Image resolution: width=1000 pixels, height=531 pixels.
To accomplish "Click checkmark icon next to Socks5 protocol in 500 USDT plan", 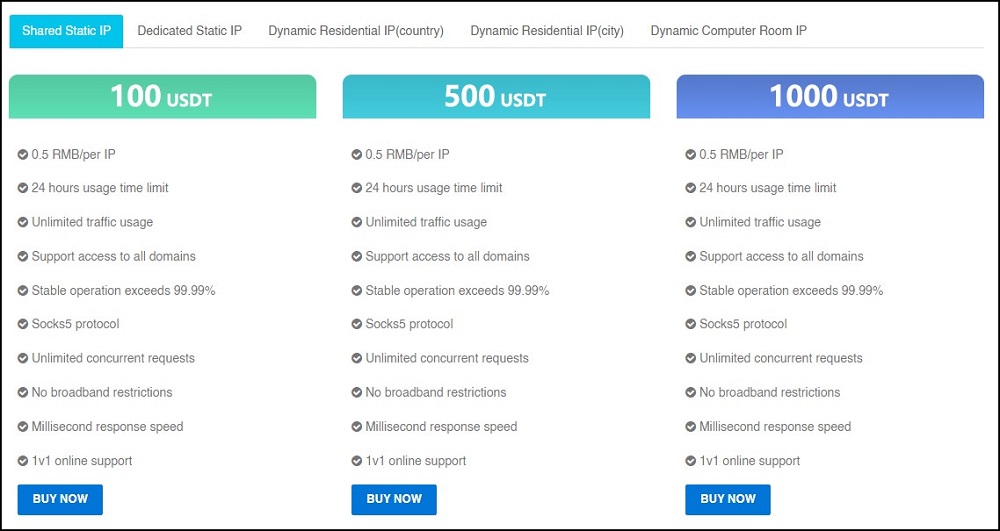I will (x=357, y=324).
